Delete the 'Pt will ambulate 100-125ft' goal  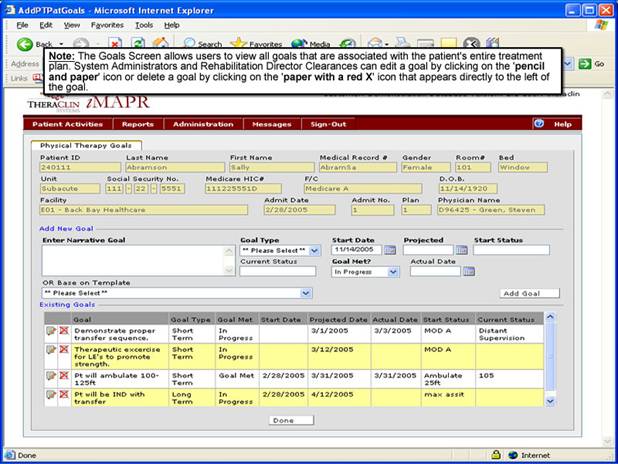click(64, 375)
